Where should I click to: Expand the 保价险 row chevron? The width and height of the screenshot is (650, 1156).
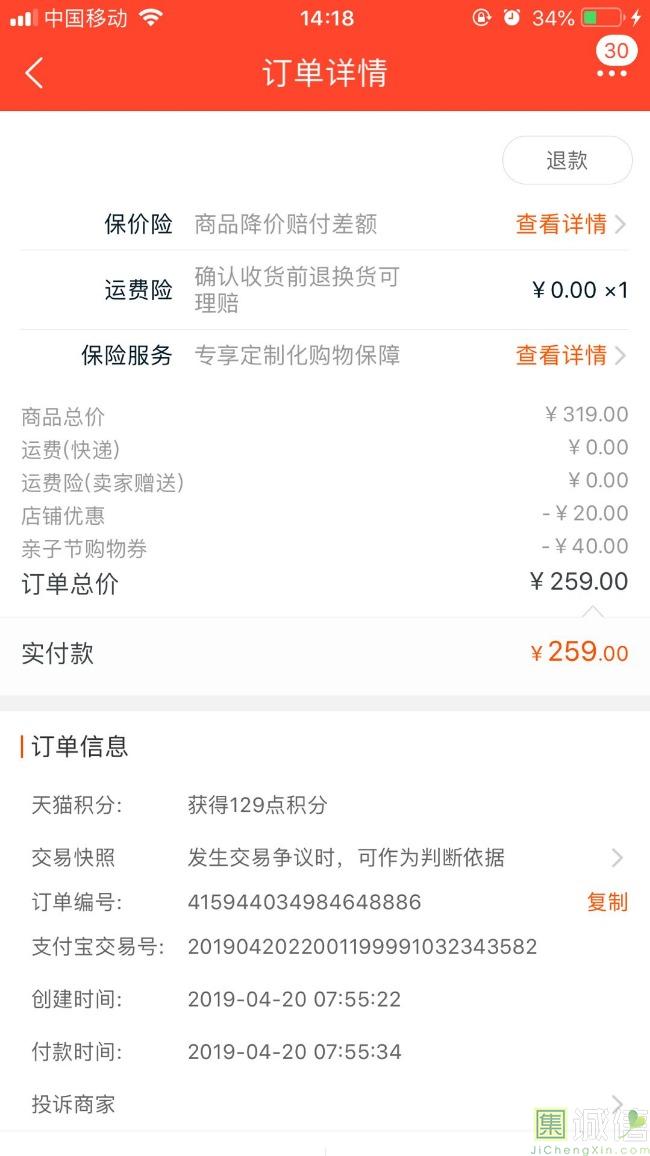(621, 224)
